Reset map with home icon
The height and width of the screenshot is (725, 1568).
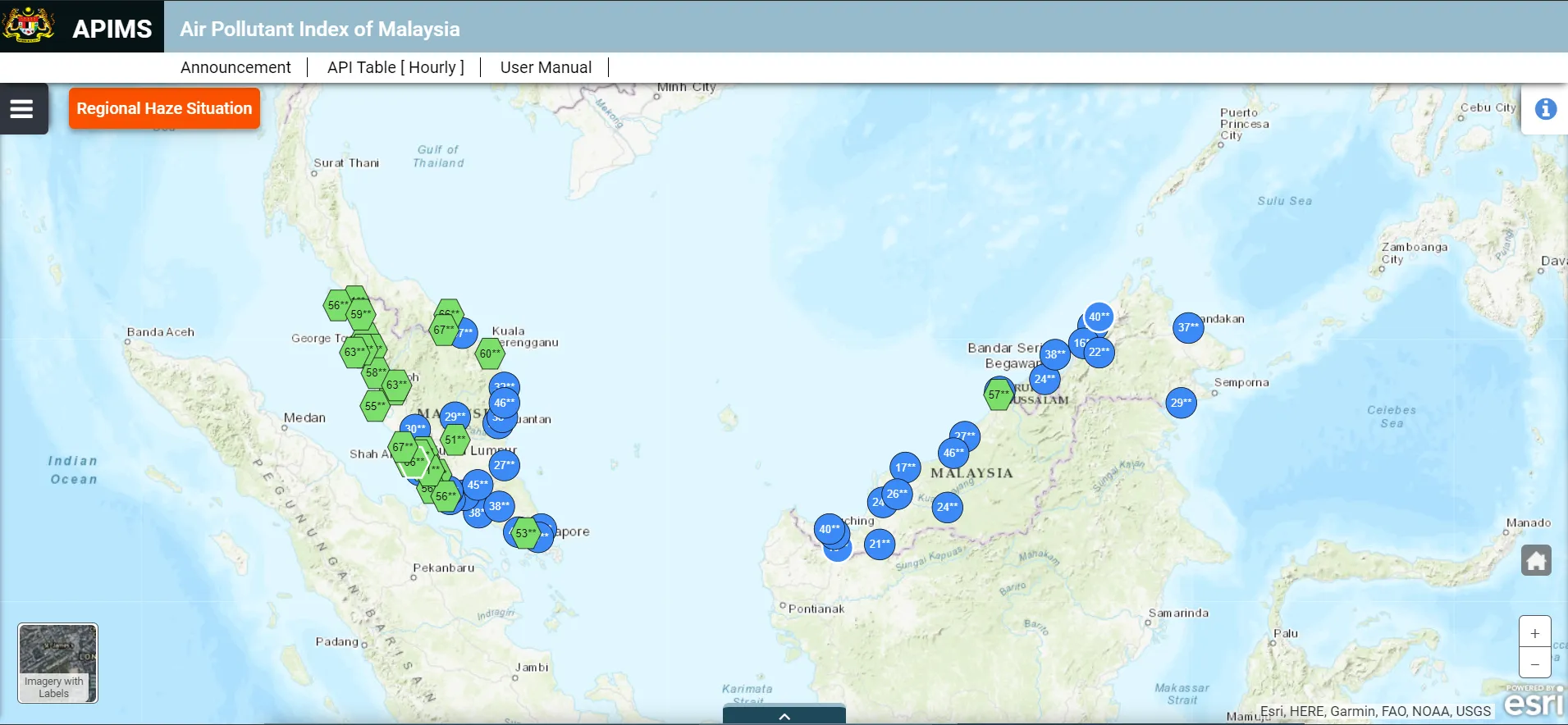[1536, 560]
